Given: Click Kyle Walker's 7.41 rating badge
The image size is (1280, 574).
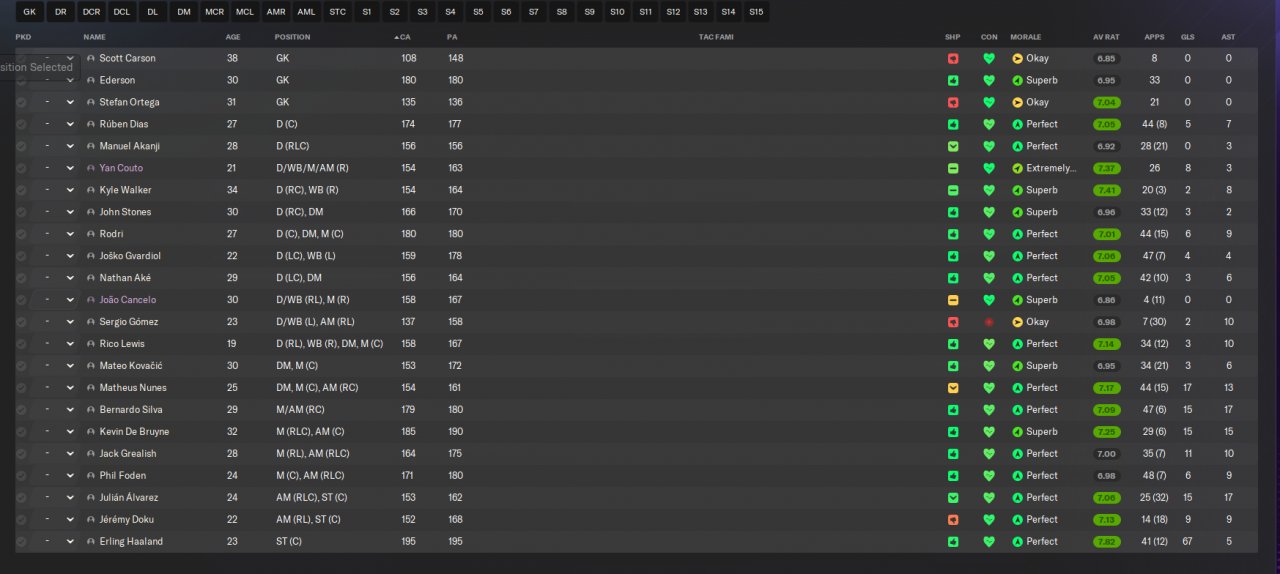Looking at the screenshot, I should [1106, 190].
